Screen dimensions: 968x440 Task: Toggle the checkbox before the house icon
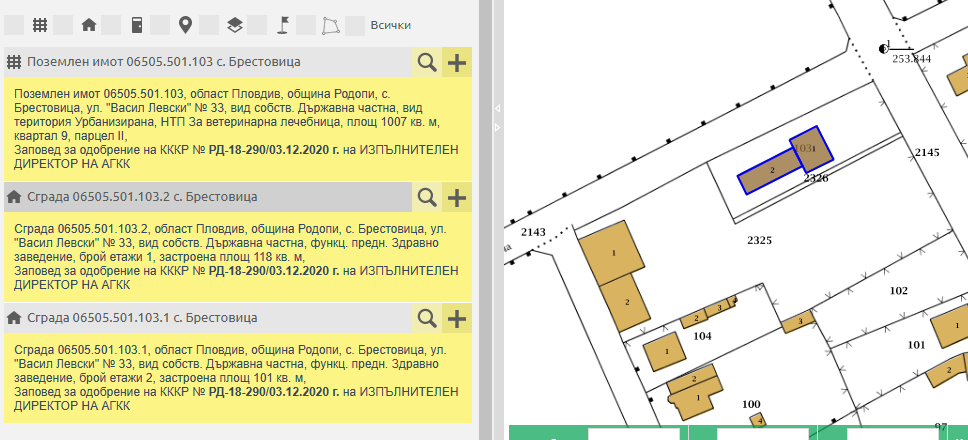click(64, 25)
